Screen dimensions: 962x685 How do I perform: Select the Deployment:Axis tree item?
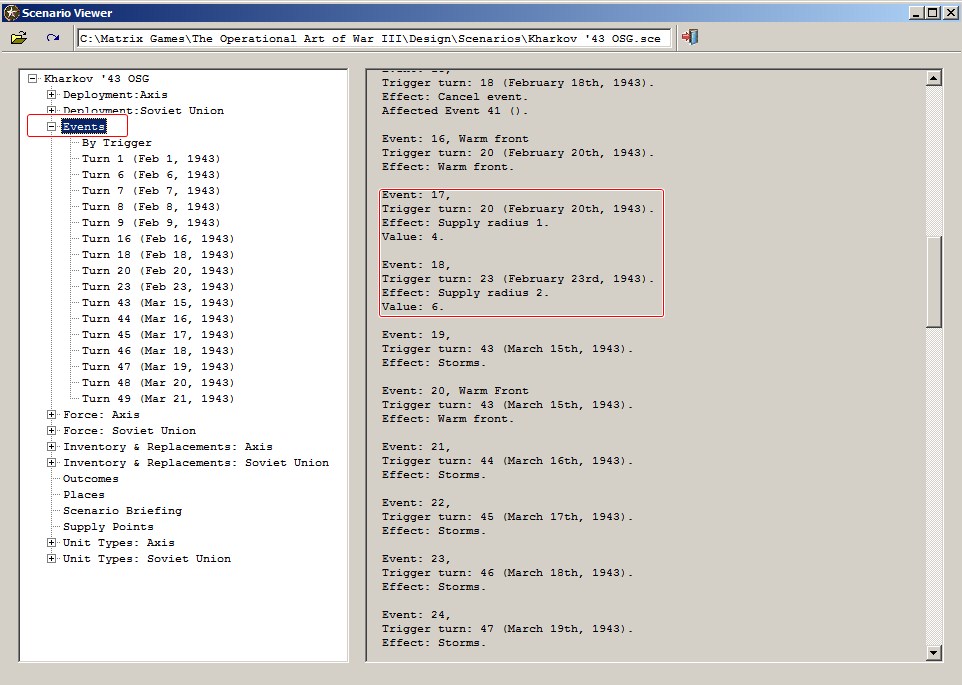point(115,94)
